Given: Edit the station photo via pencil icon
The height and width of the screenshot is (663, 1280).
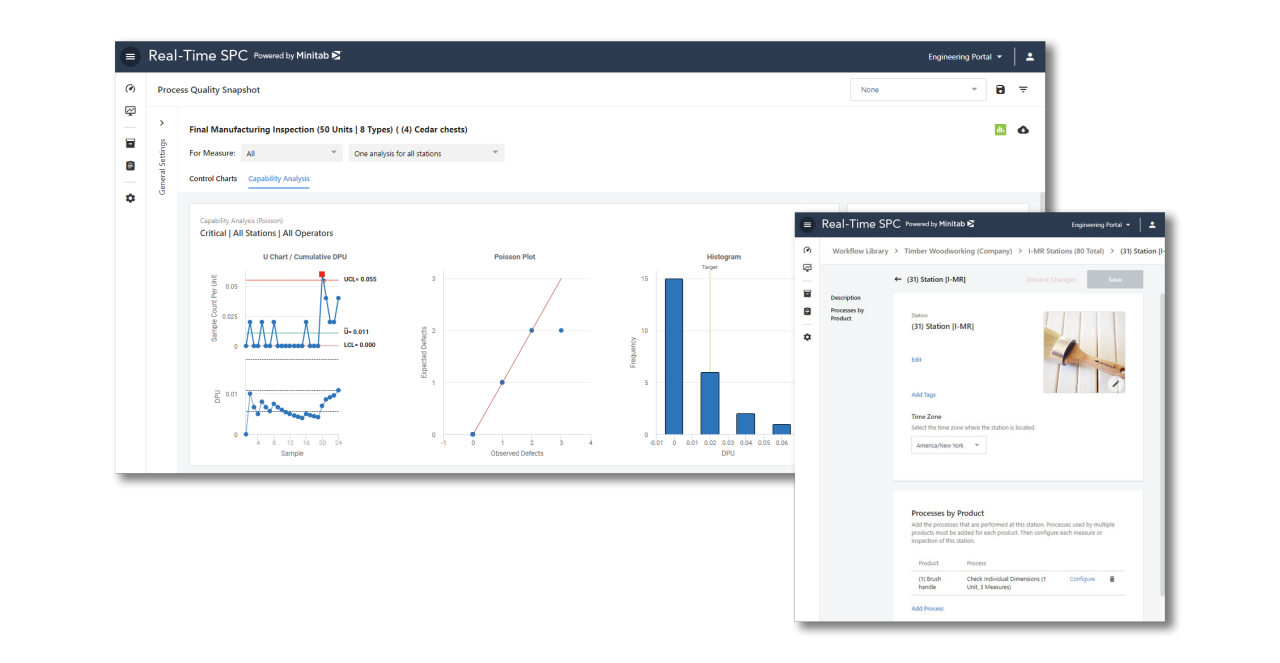Looking at the screenshot, I should [x=1117, y=383].
